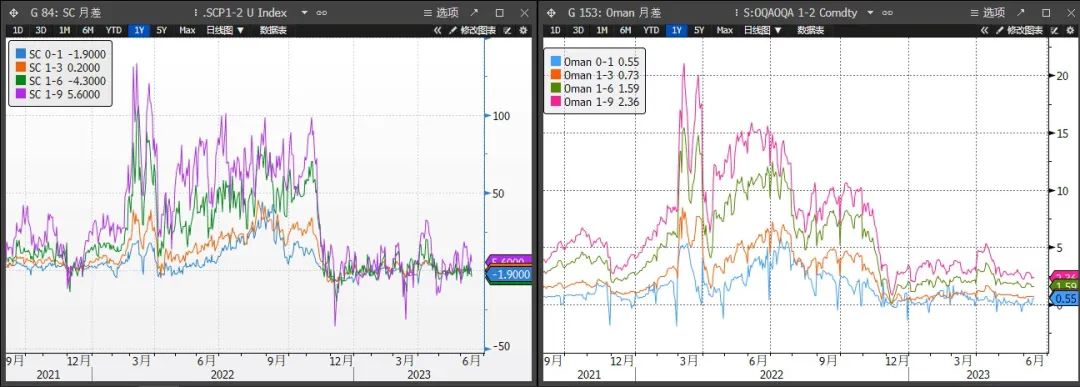Select 6M range in Oman chart
Image resolution: width=1080 pixels, height=387 pixels.
(625, 30)
